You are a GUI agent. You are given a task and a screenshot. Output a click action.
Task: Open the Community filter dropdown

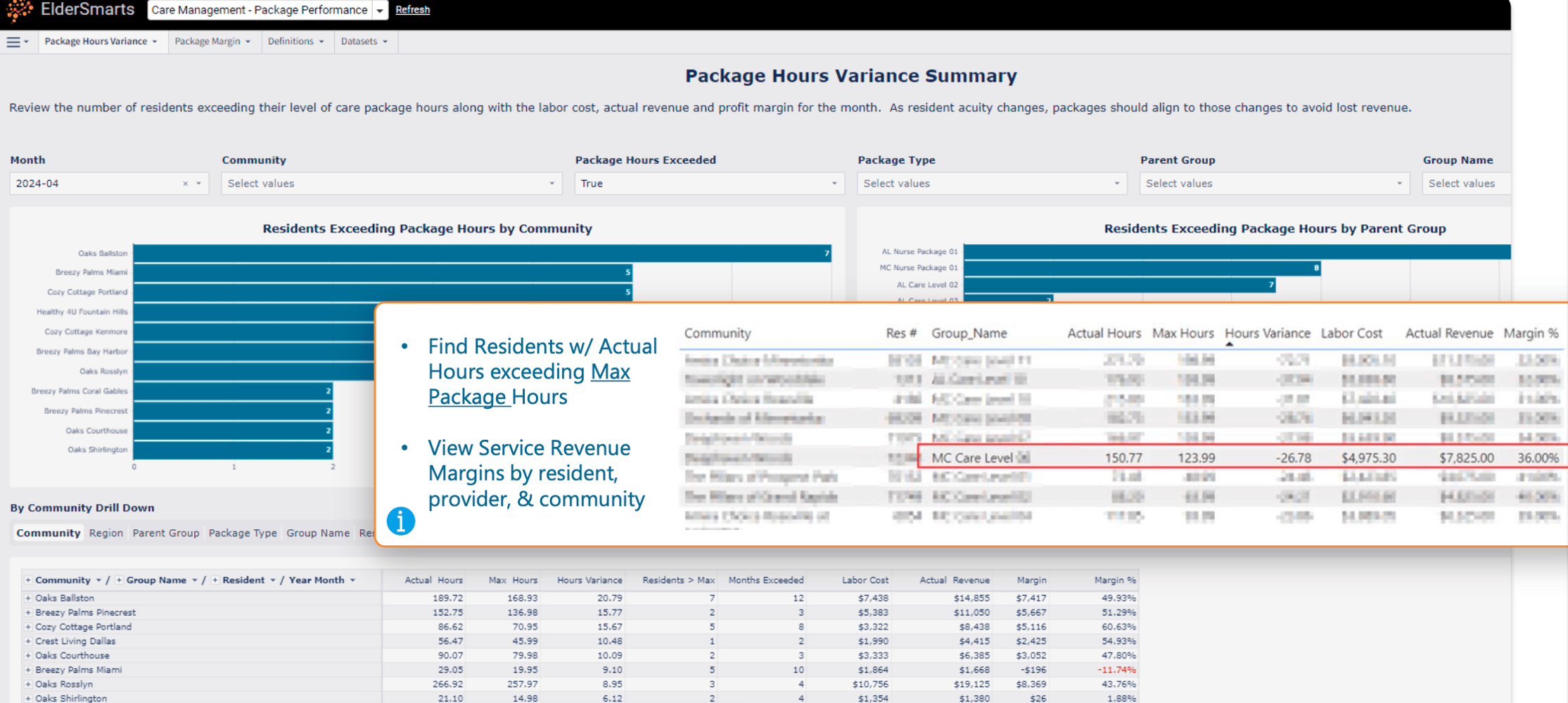tap(392, 184)
